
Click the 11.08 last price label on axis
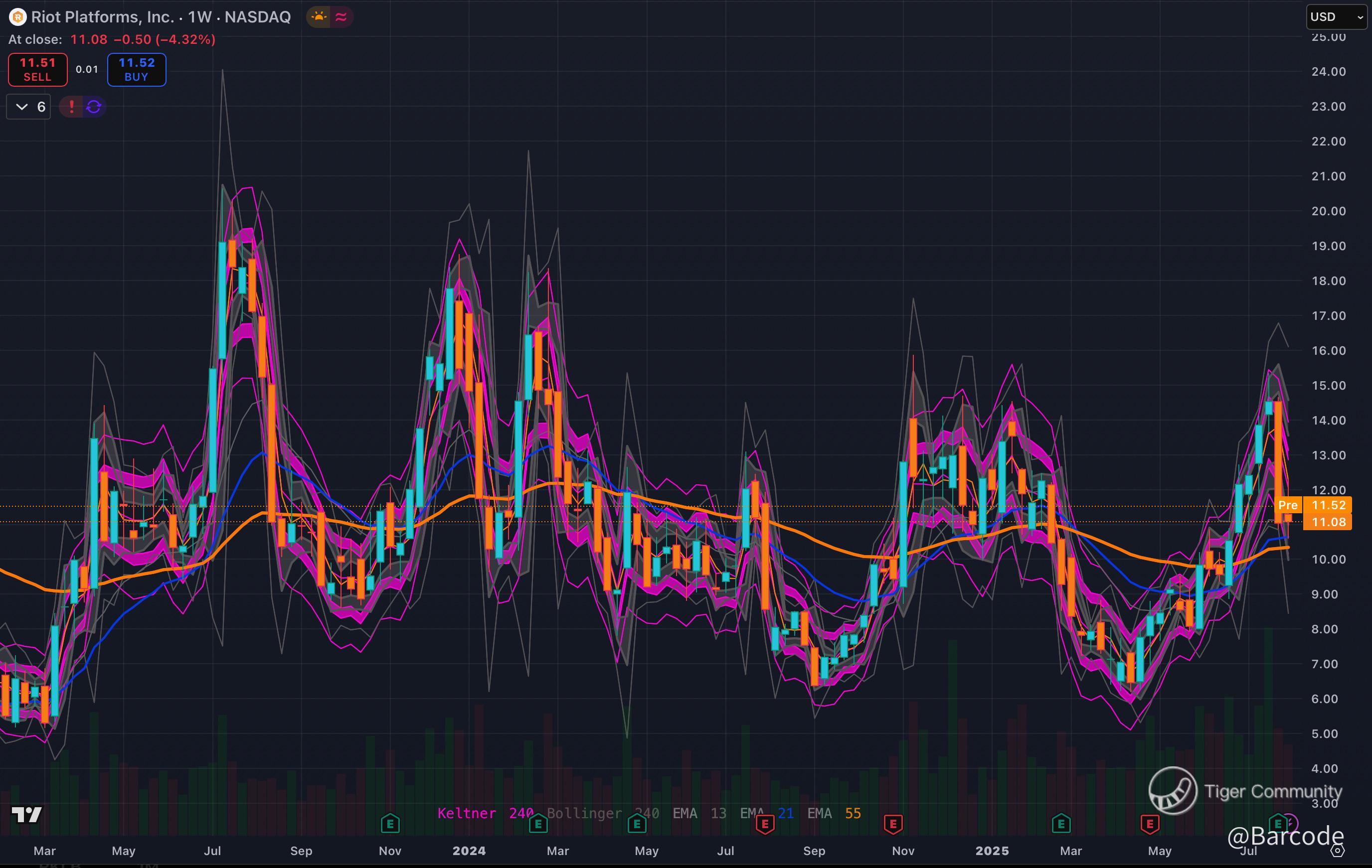(x=1328, y=522)
